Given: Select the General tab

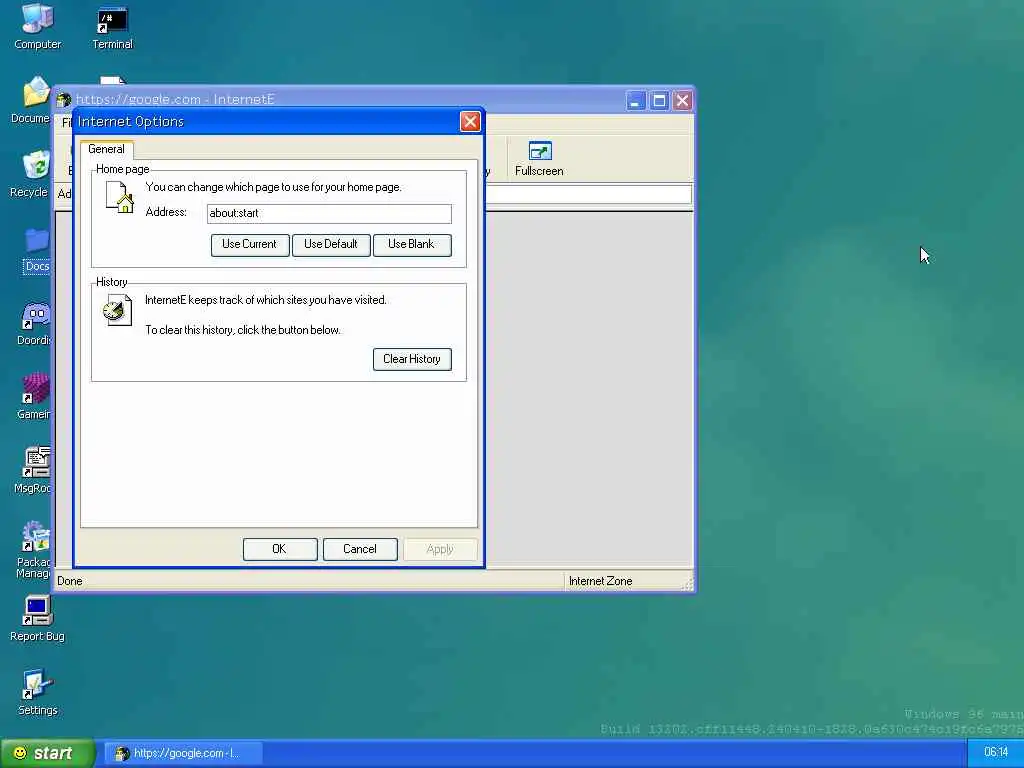Looking at the screenshot, I should click(x=106, y=149).
